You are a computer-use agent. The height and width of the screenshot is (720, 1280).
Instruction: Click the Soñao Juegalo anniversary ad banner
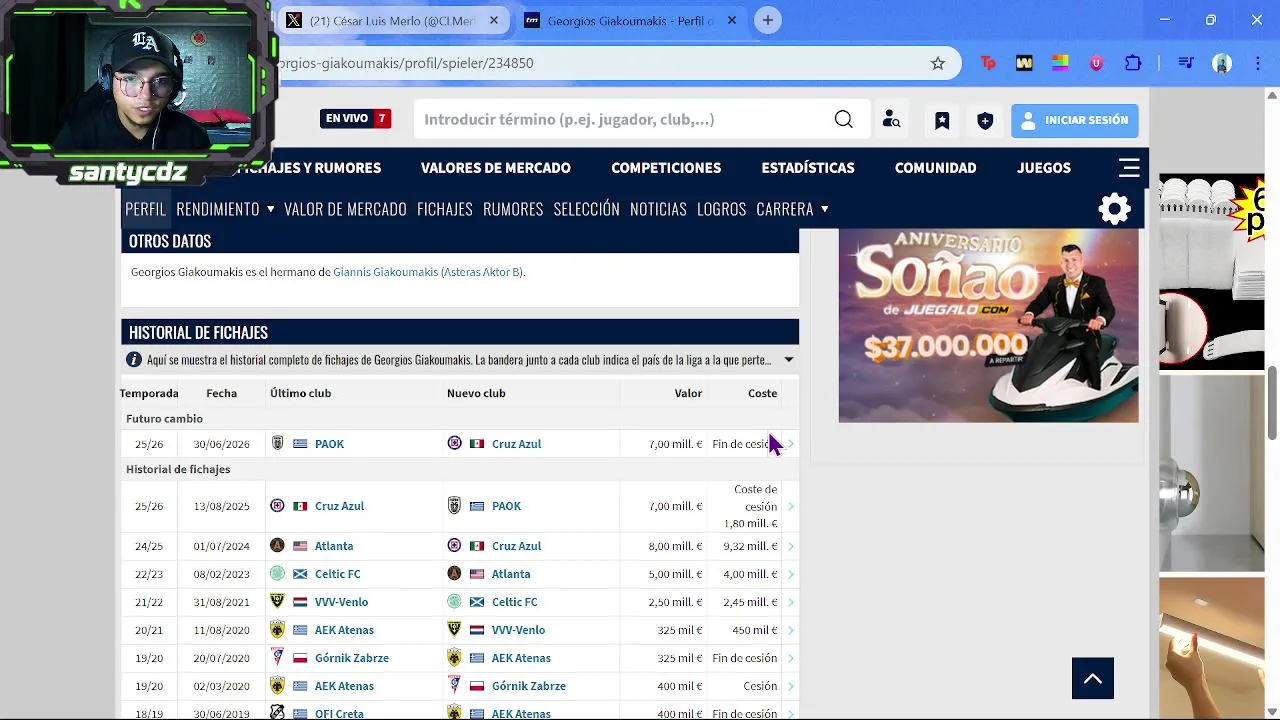988,326
